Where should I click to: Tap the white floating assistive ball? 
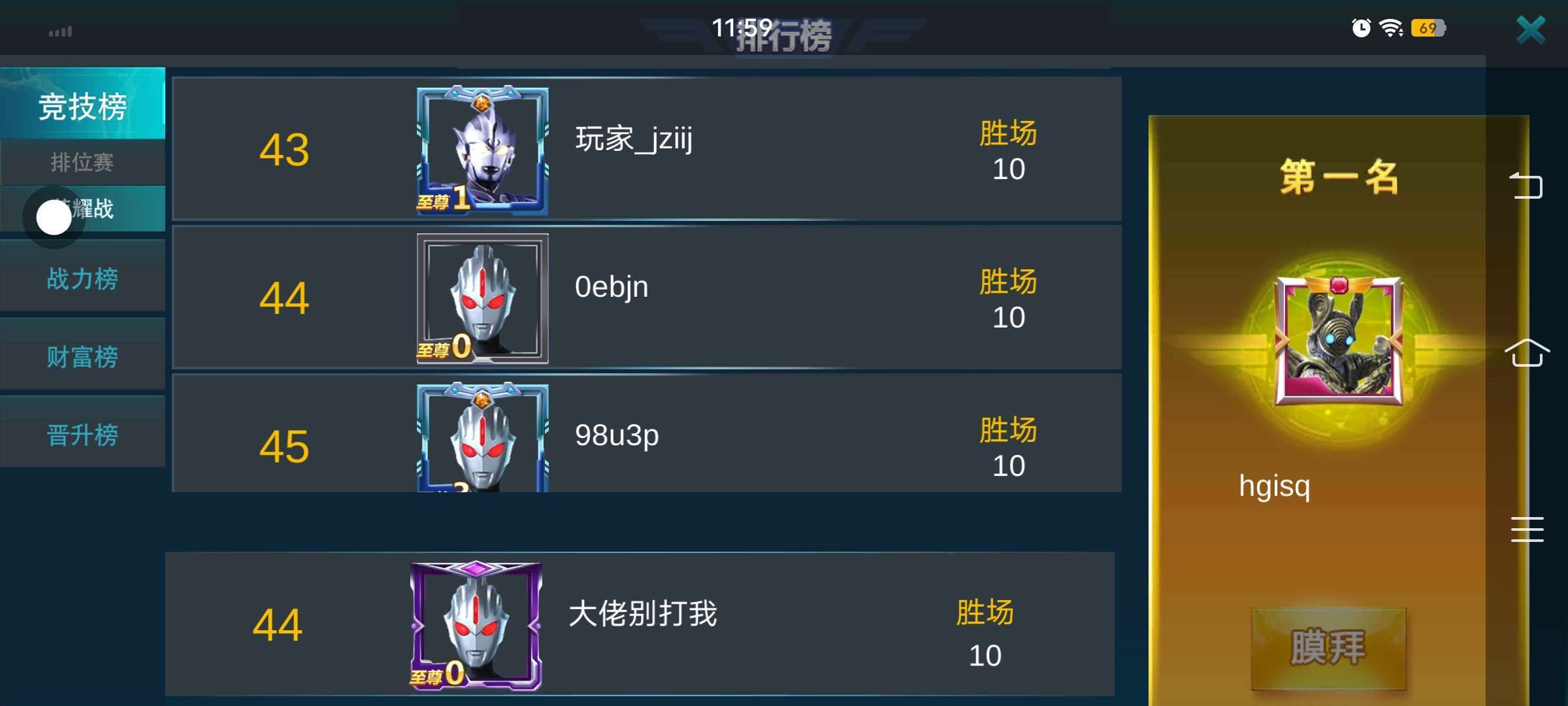[54, 218]
